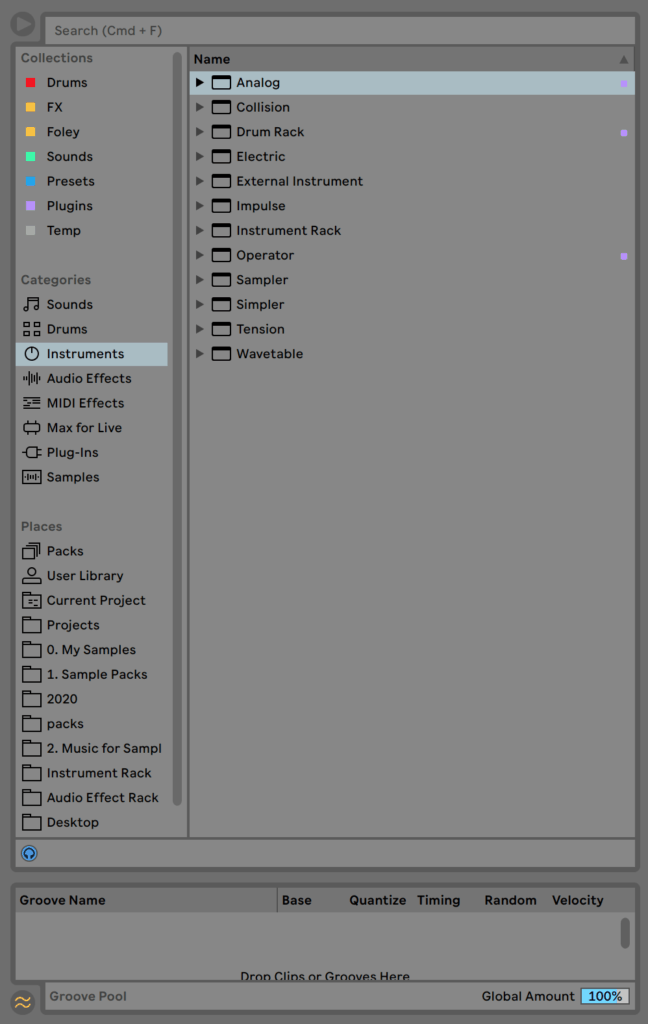Select the Presets collection label

(x=71, y=182)
